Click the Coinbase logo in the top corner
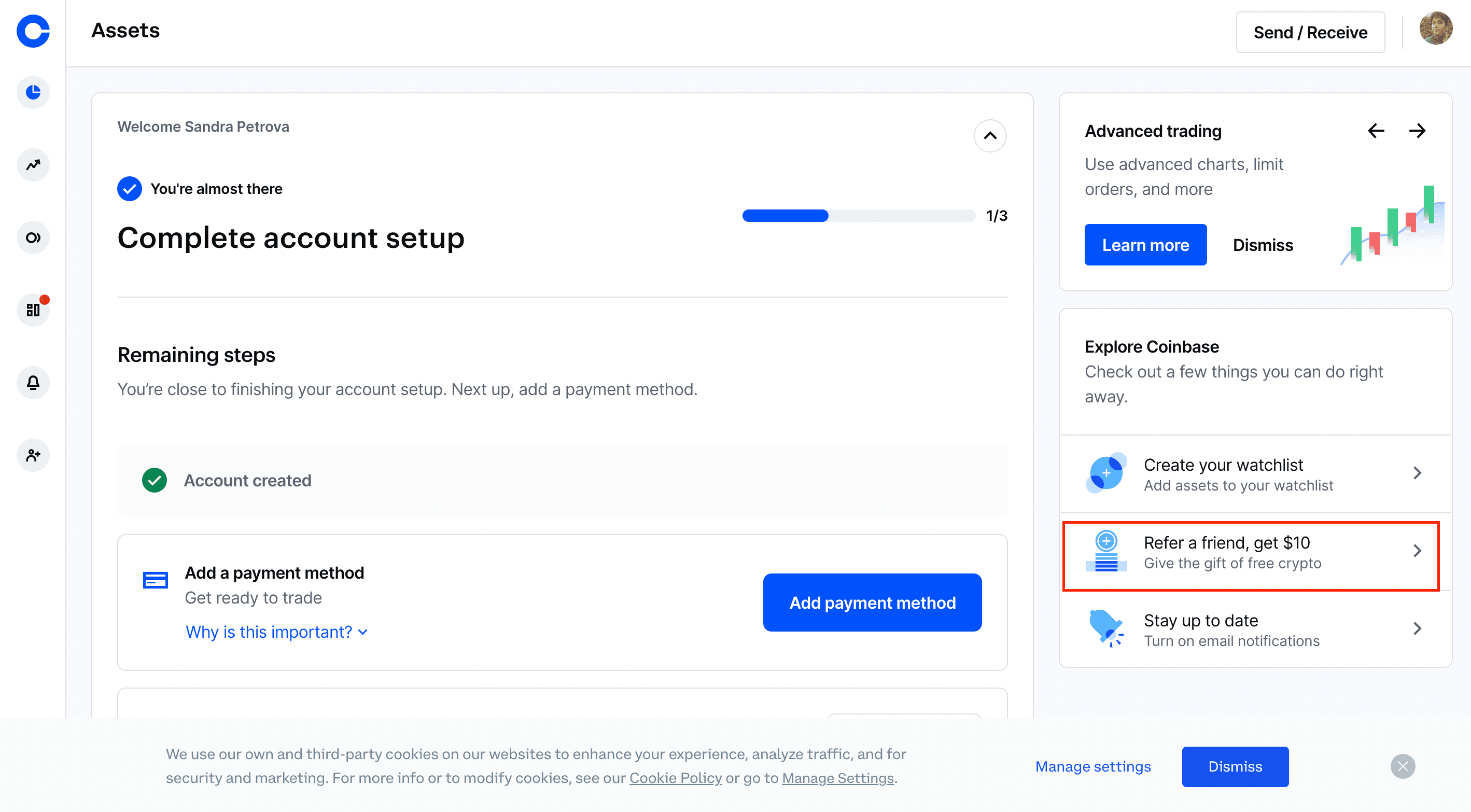Viewport: 1471px width, 812px height. point(33,32)
